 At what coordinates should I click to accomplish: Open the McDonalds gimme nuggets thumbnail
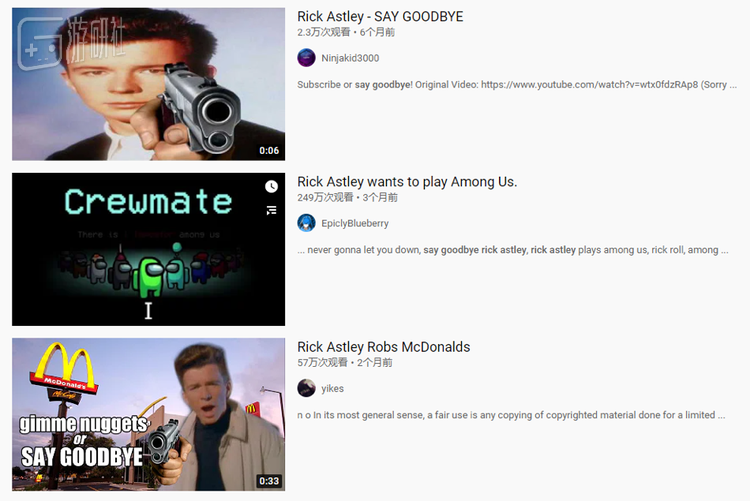[x=148, y=414]
